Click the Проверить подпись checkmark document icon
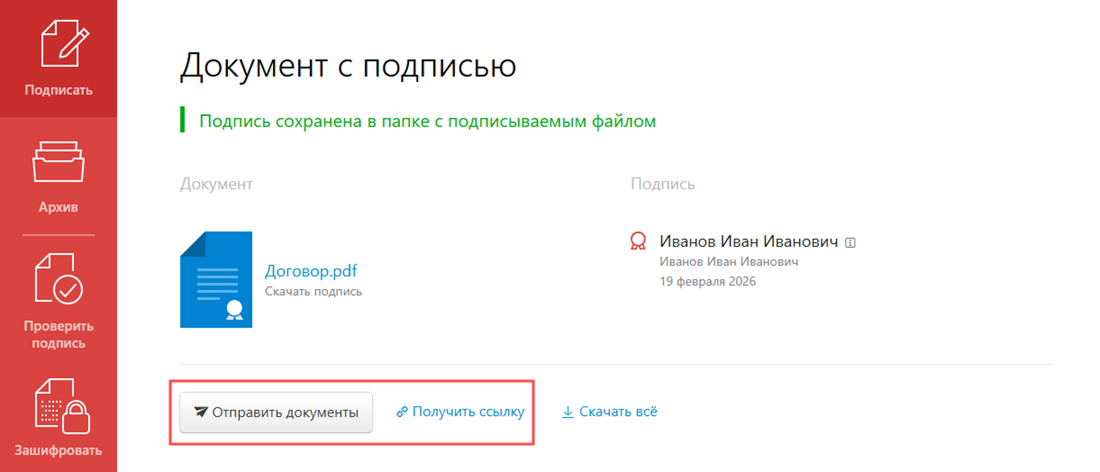Image resolution: width=1100 pixels, height=472 pixels. [58, 279]
